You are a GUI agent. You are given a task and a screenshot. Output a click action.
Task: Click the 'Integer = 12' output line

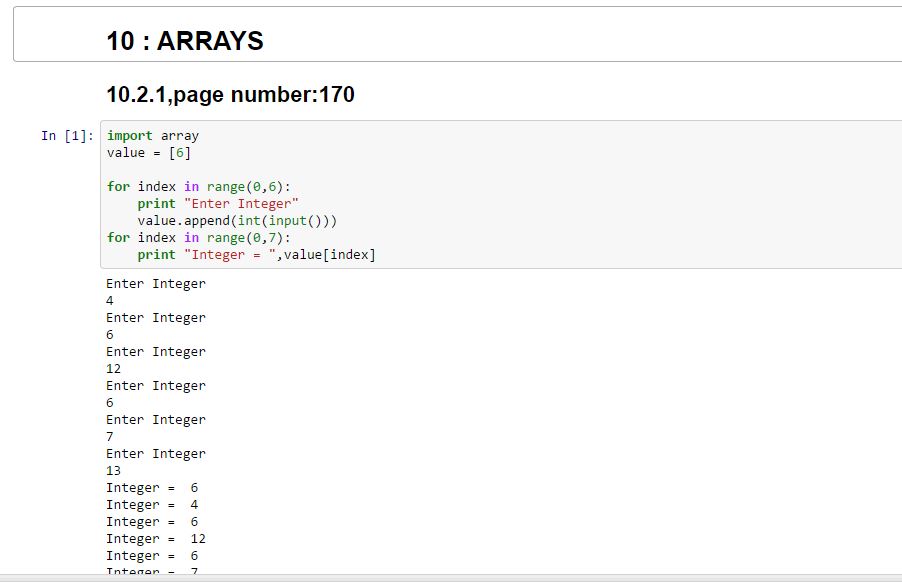pyautogui.click(x=156, y=539)
